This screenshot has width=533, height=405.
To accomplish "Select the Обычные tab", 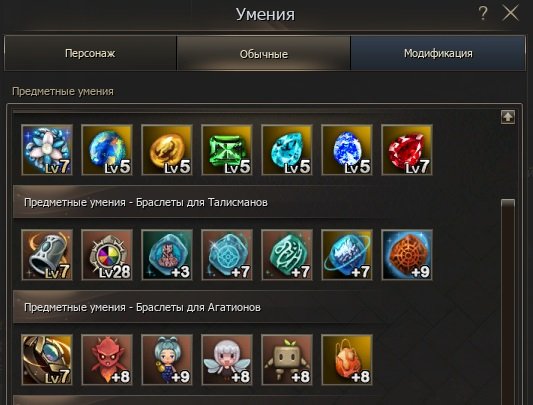I will tap(263, 53).
